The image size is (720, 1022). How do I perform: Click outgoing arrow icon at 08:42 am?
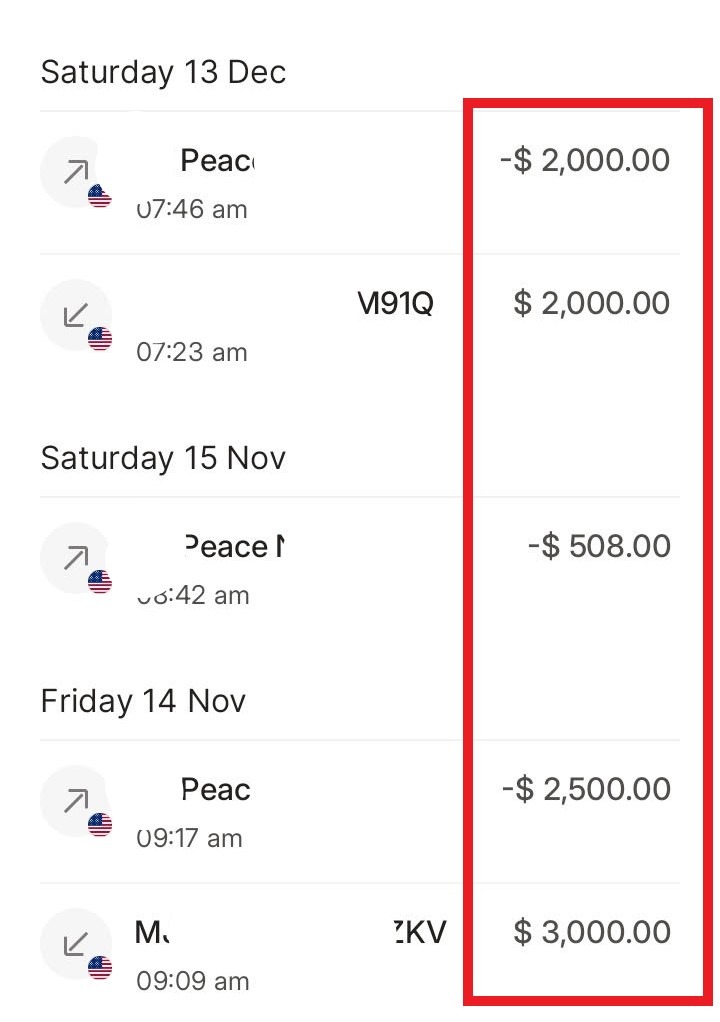point(74,558)
